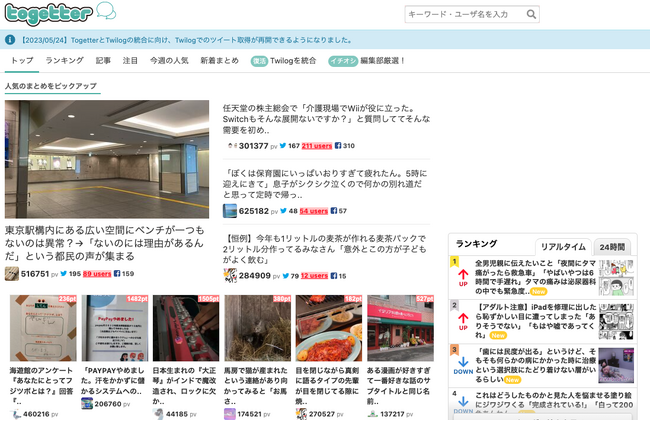Click the info icon in the announcement banner

pyautogui.click(x=10, y=41)
